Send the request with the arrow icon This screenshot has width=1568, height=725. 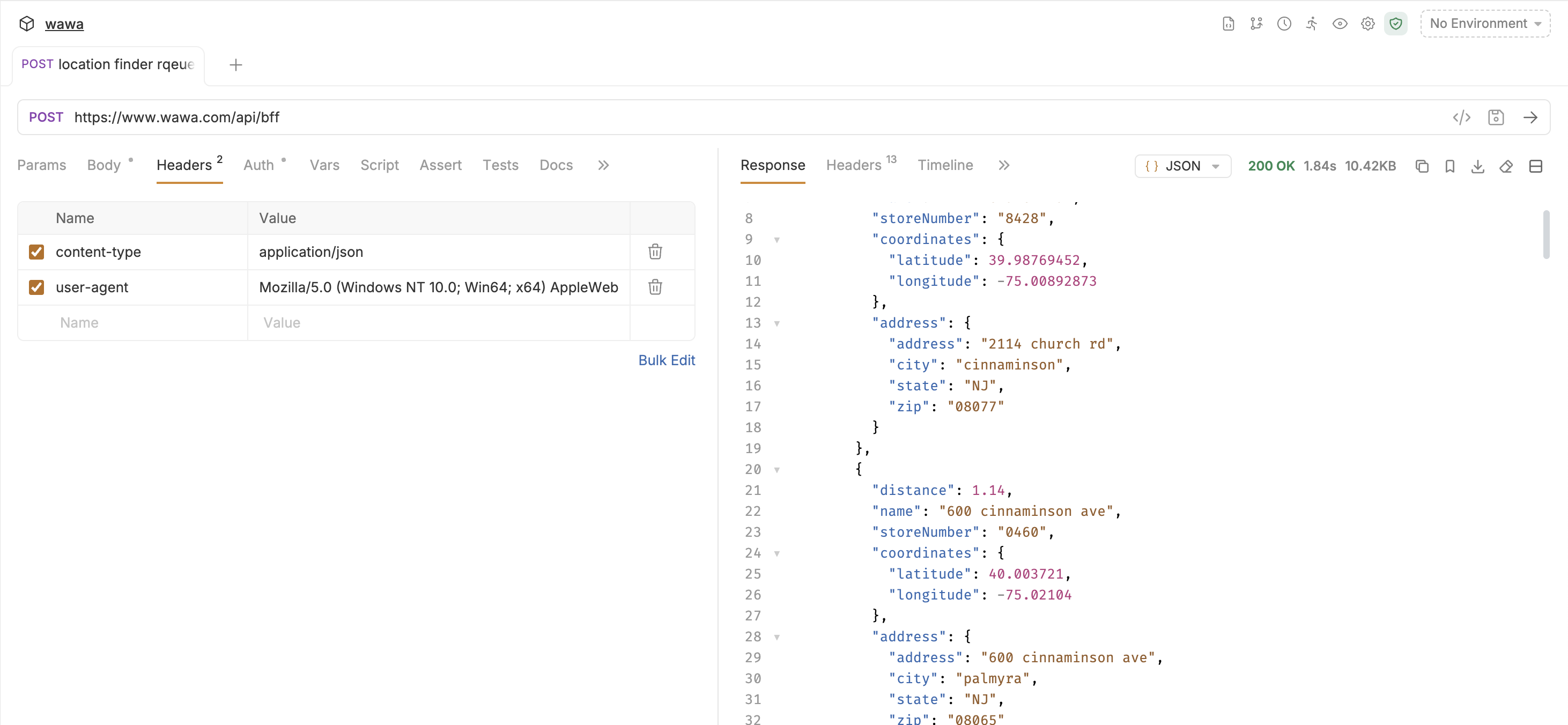(x=1530, y=117)
